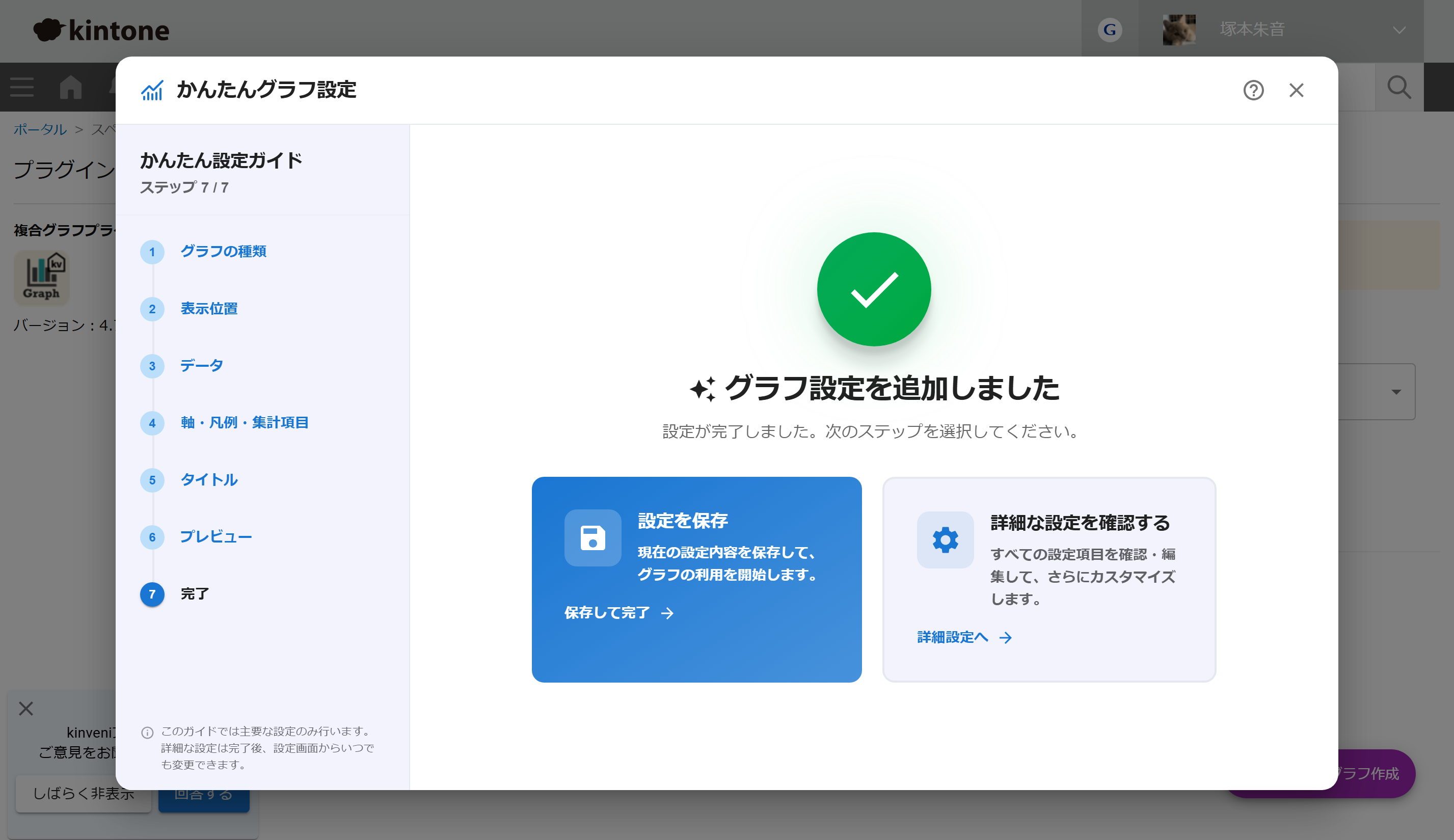
Task: Click the 設定を保存 card
Action: click(x=696, y=579)
